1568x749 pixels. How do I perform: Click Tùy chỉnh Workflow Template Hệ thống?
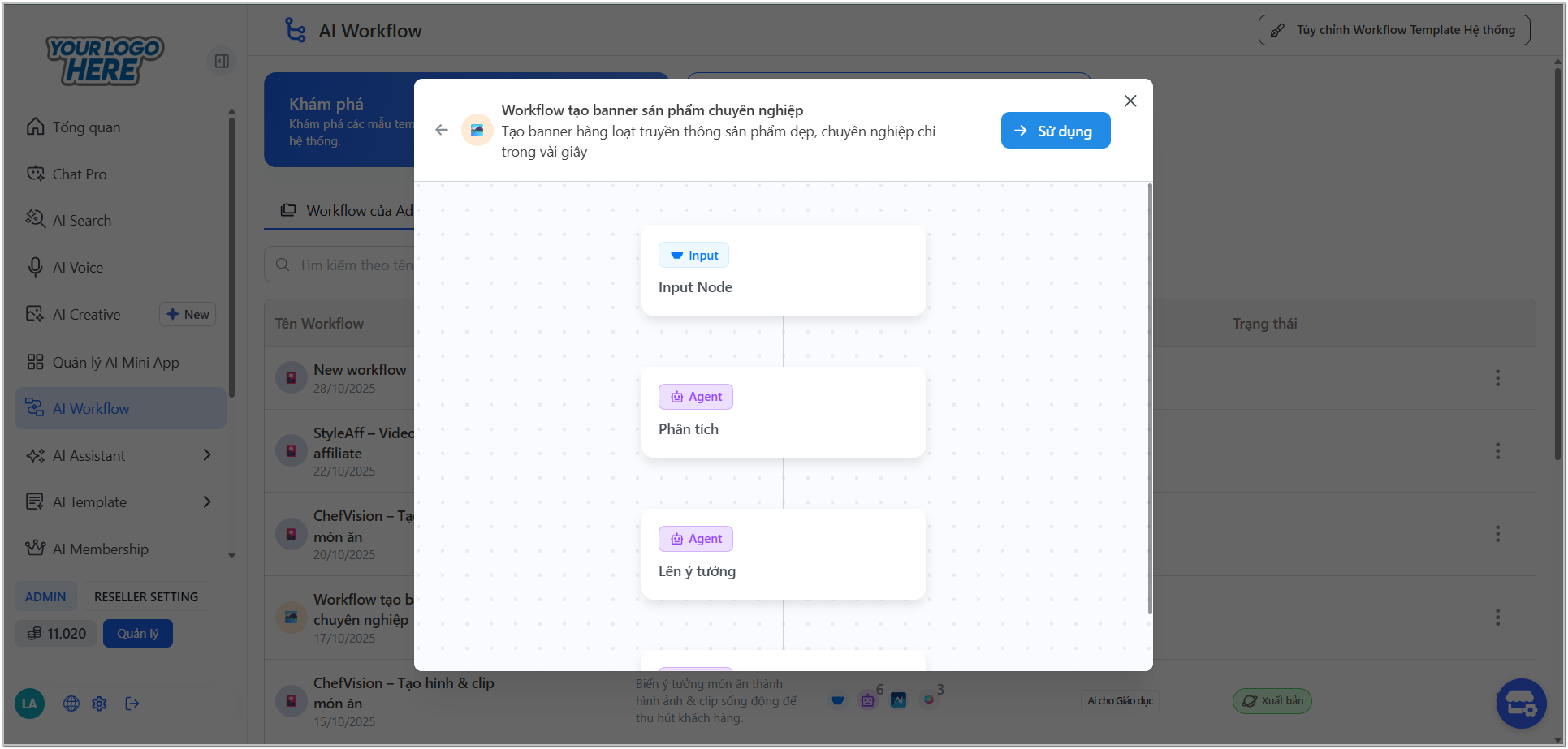1393,30
